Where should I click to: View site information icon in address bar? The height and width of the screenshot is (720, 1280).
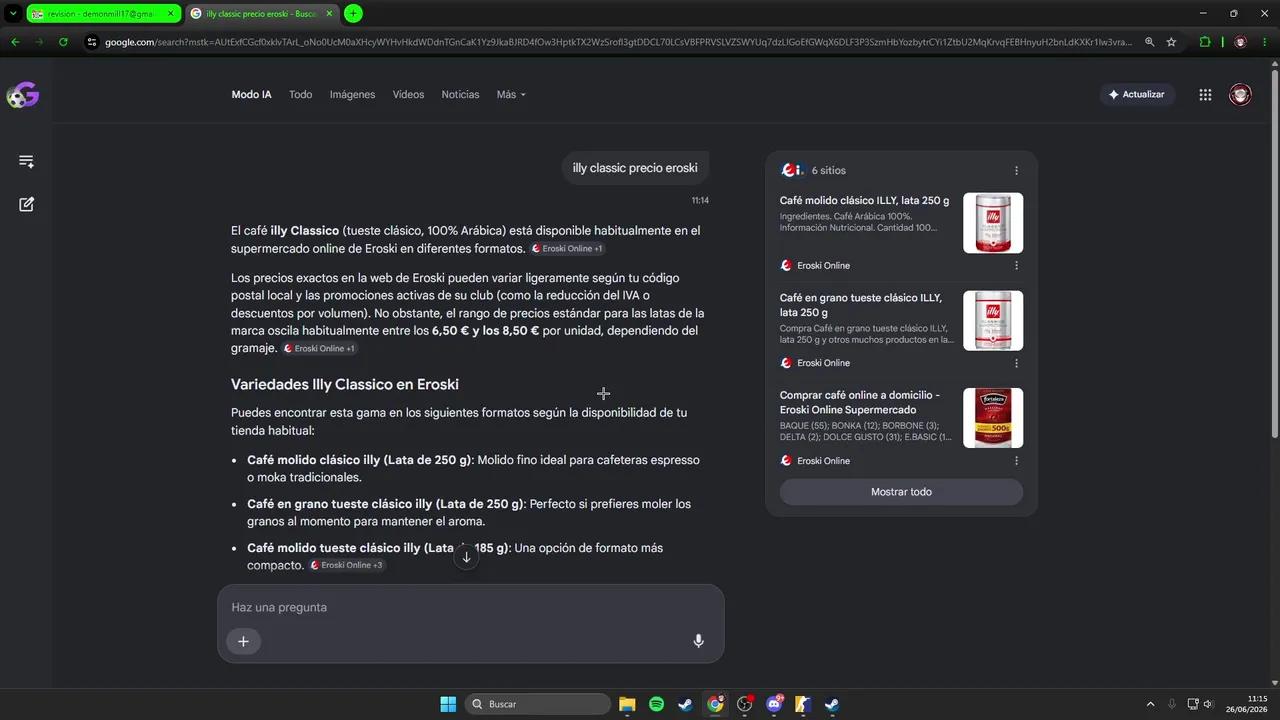click(x=92, y=42)
